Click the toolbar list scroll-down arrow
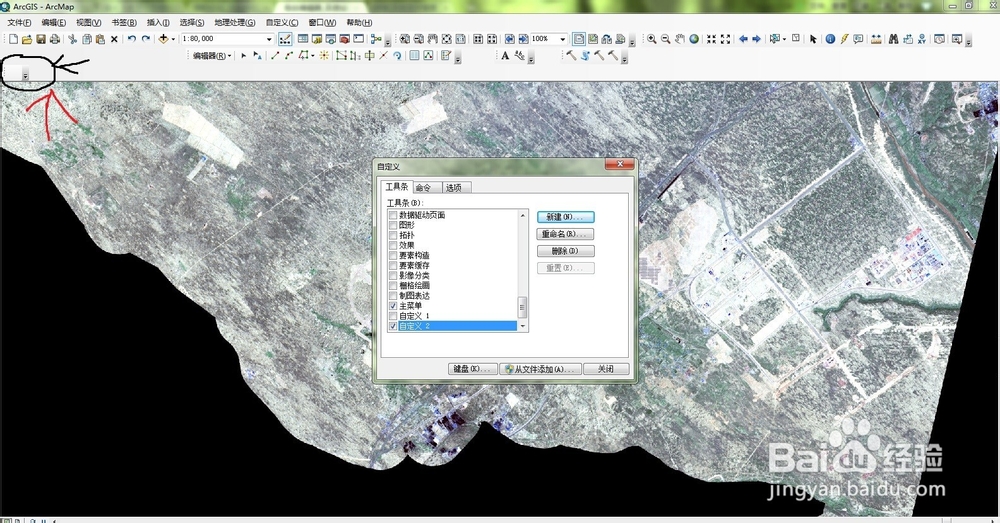 pos(523,327)
